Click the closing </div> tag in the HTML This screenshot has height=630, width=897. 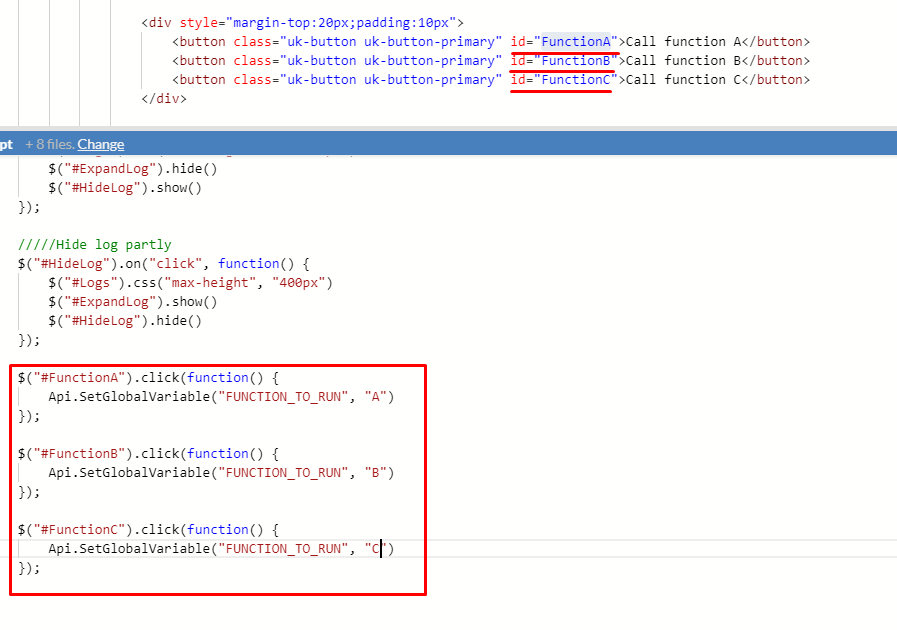pos(164,99)
